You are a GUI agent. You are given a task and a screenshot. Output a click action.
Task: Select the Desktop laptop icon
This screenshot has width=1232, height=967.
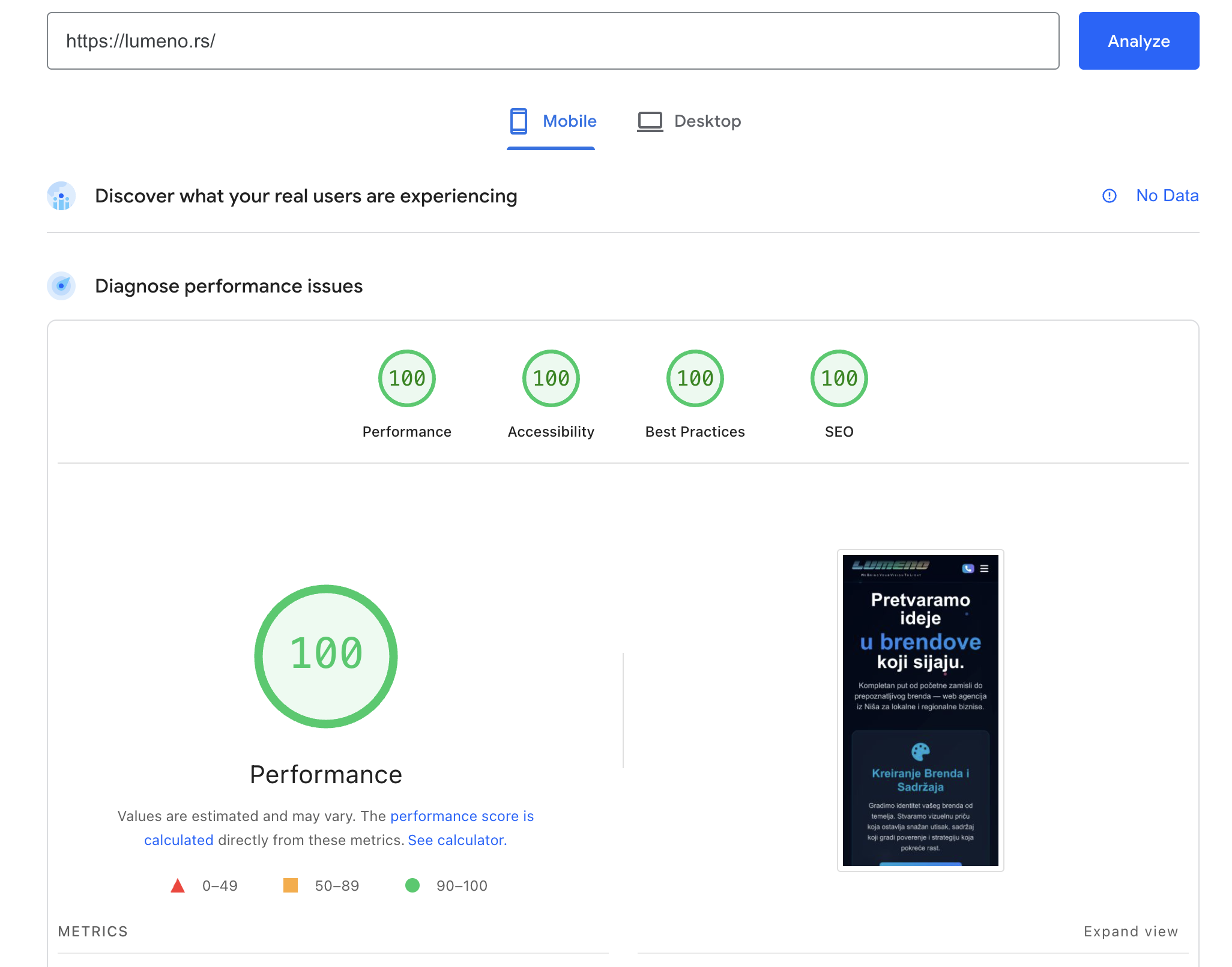pos(650,121)
